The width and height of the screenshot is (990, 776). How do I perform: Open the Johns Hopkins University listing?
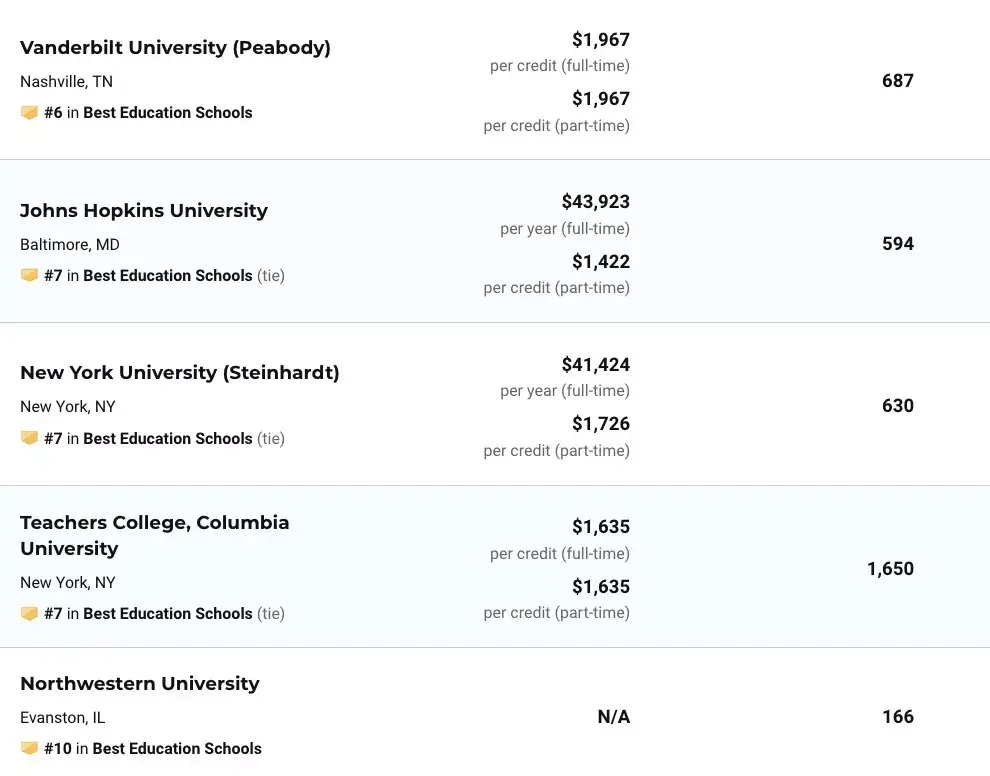[x=144, y=210]
